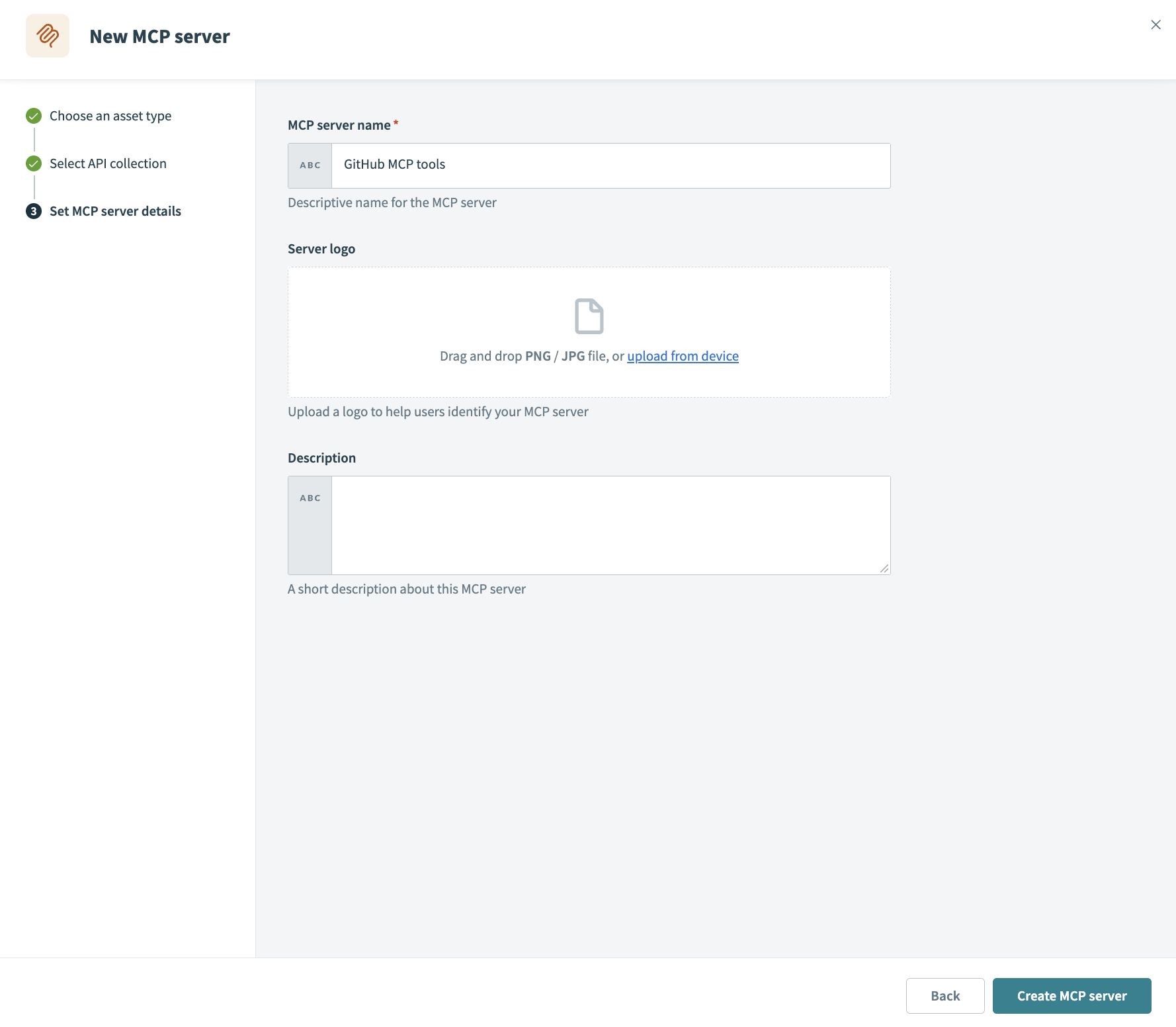Click the Description textarea resize handle
Viewport: 1176px width, 1027px height.
tap(884, 567)
